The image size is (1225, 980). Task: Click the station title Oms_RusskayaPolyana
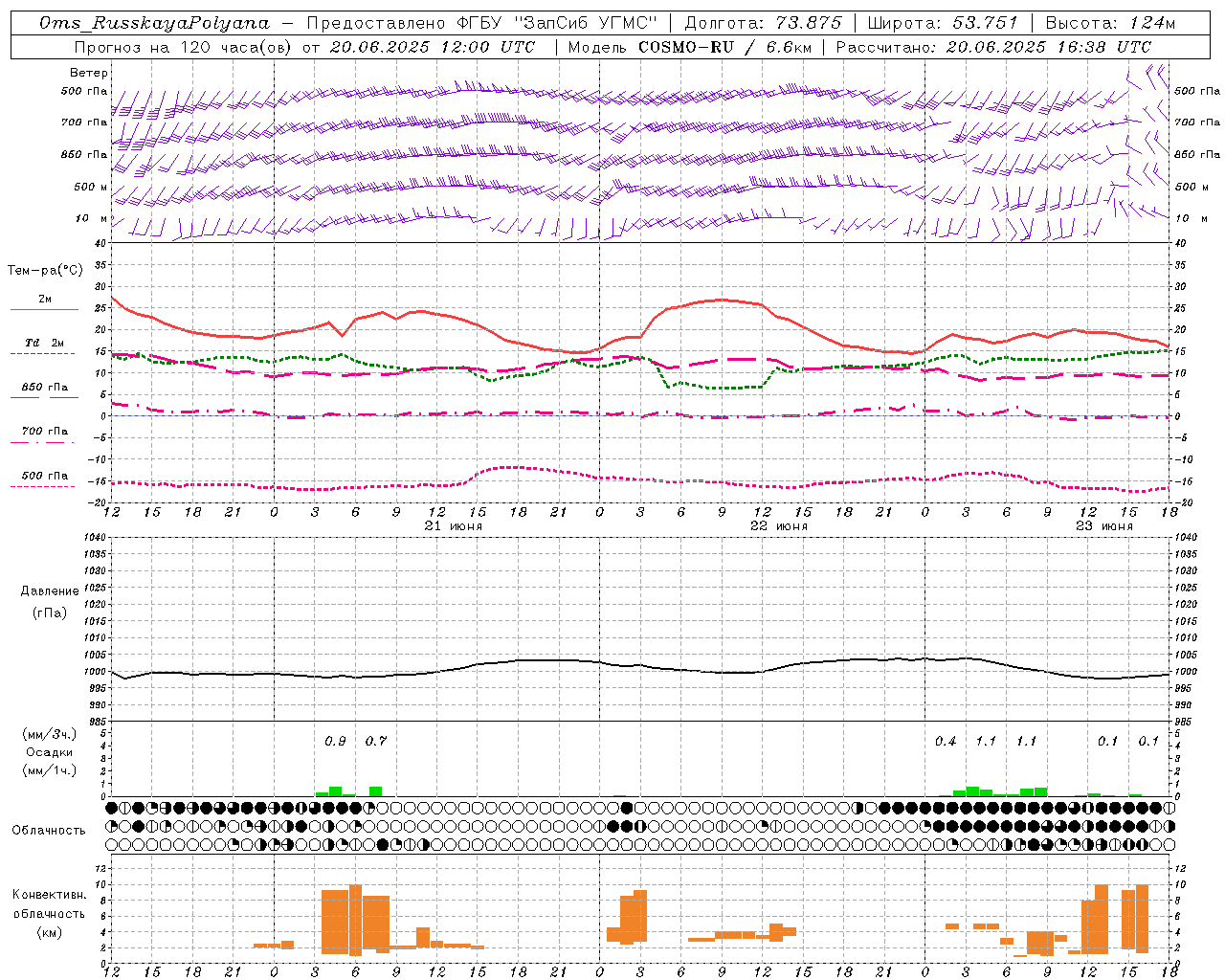coord(155,23)
